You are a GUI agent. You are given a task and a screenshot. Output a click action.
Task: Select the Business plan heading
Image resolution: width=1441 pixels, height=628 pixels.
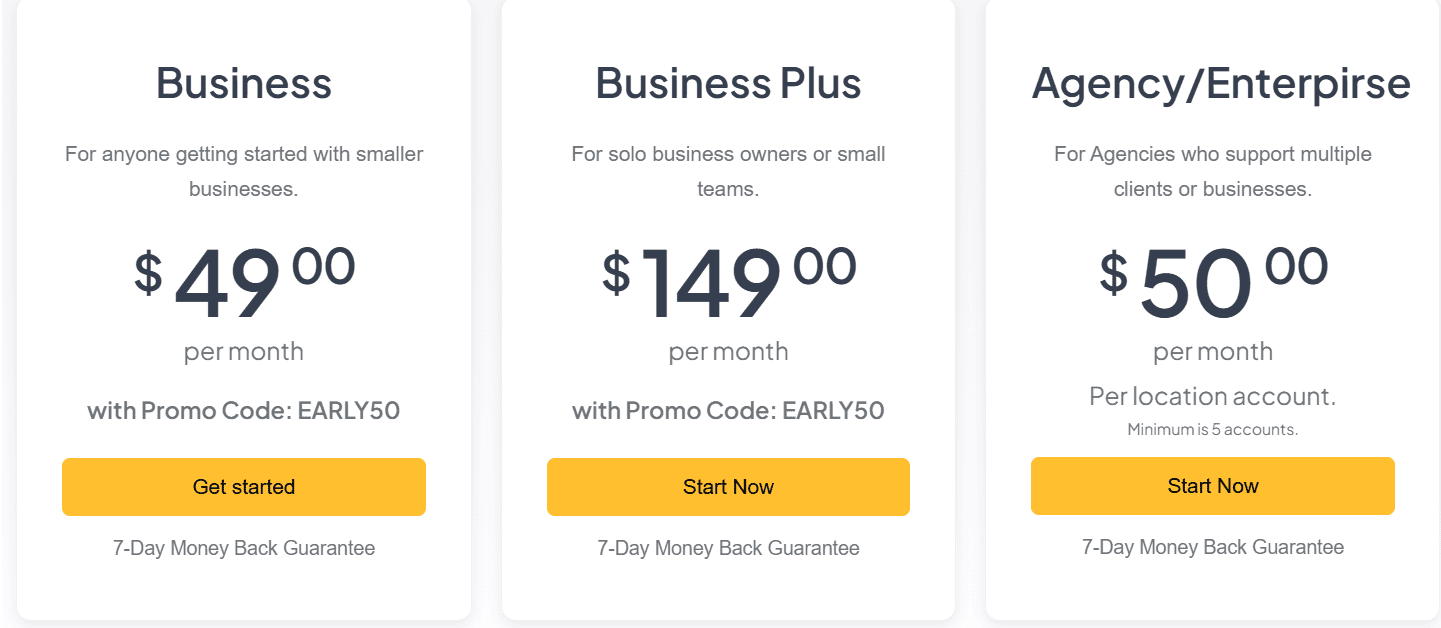(x=243, y=83)
